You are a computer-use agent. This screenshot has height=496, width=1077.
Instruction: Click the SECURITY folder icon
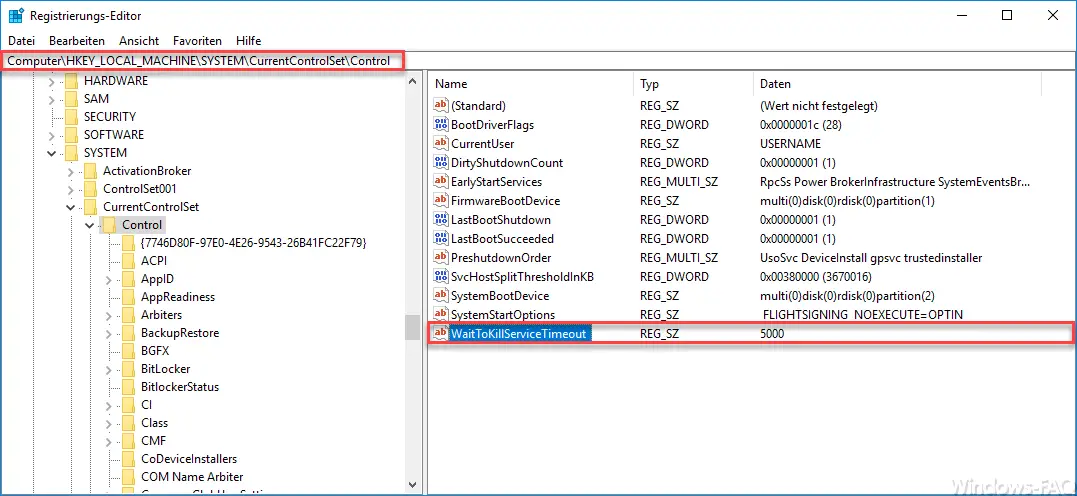(x=71, y=117)
